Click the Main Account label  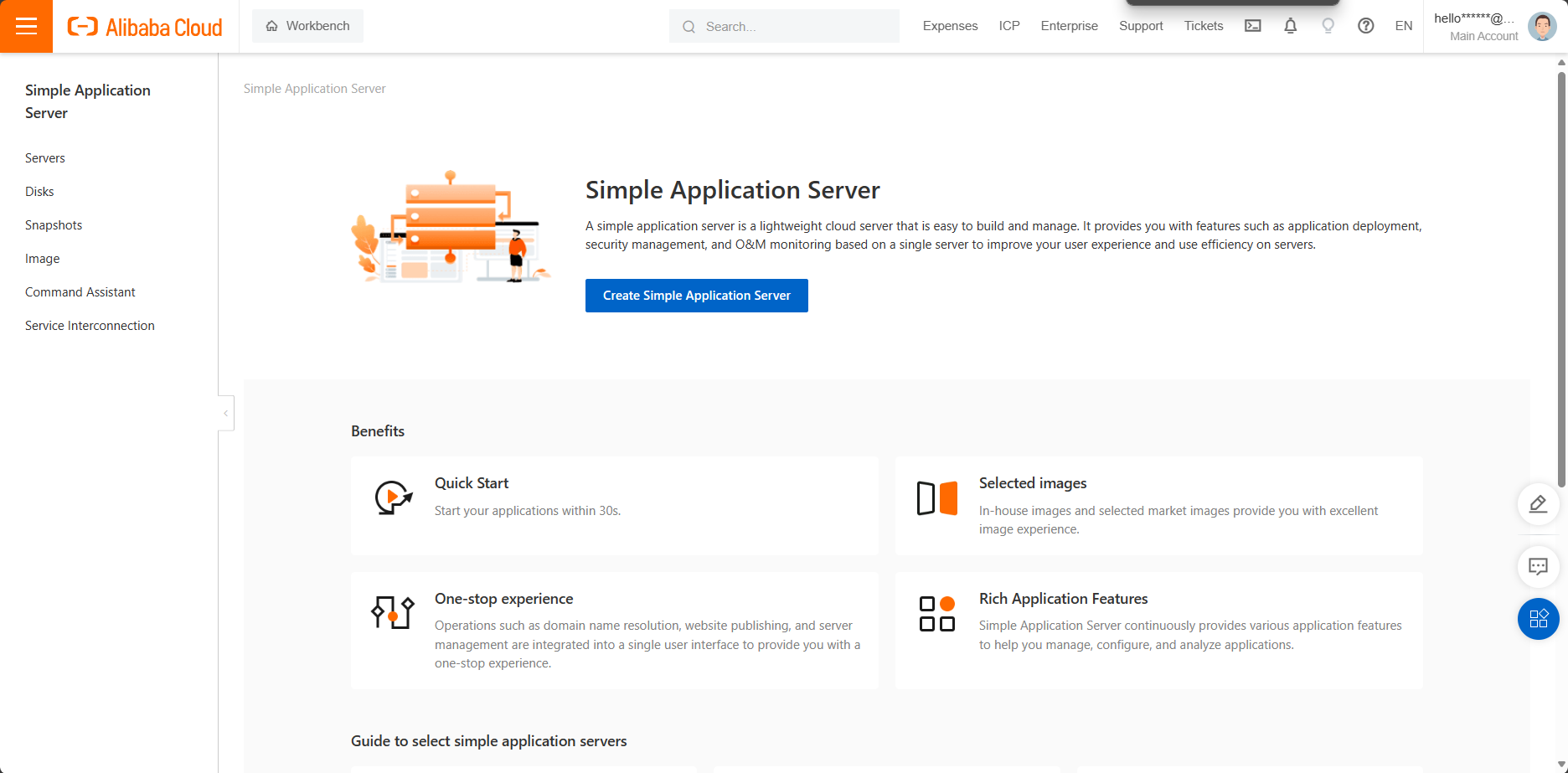[x=1483, y=36]
